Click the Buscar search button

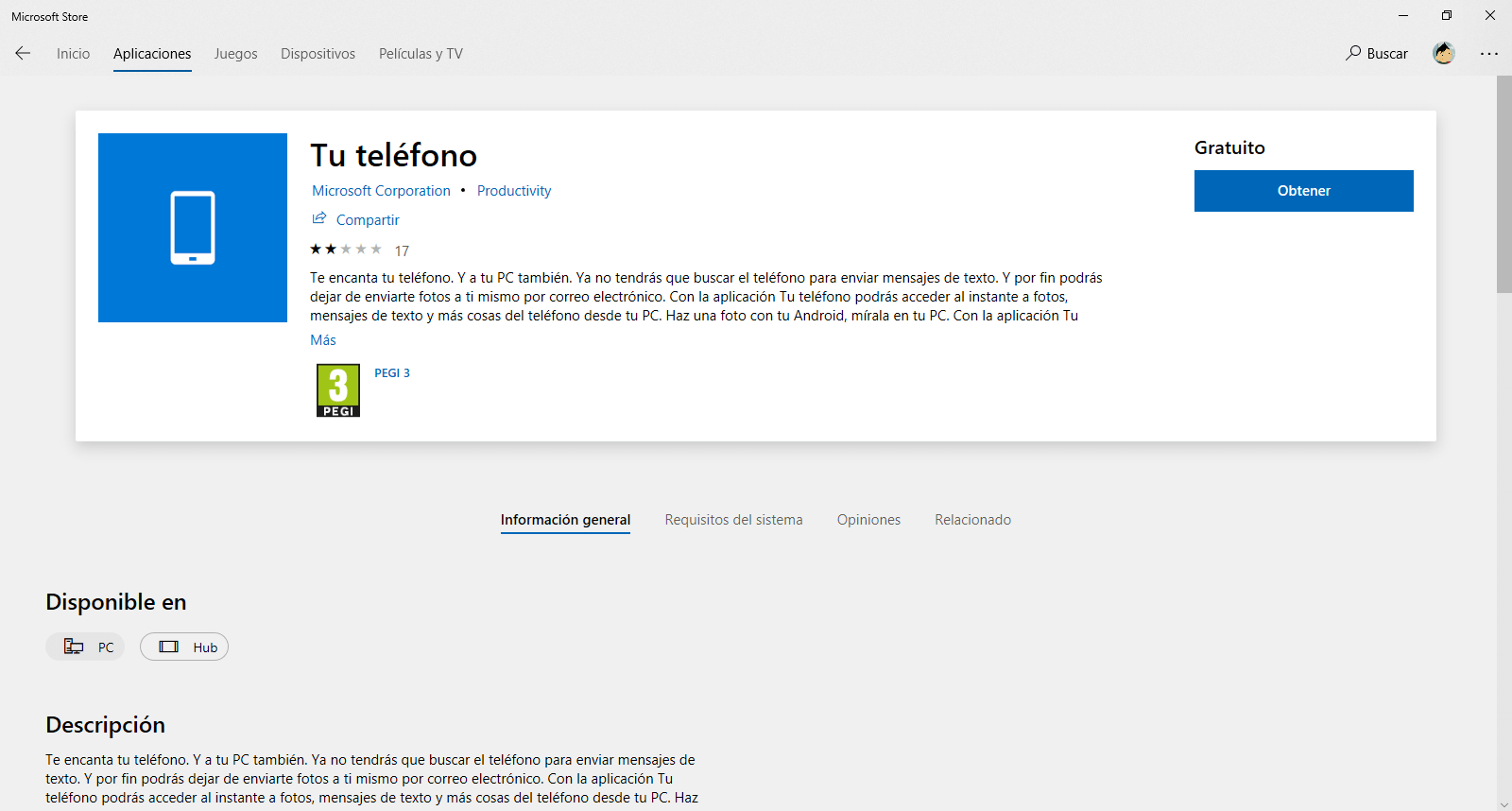[x=1377, y=54]
